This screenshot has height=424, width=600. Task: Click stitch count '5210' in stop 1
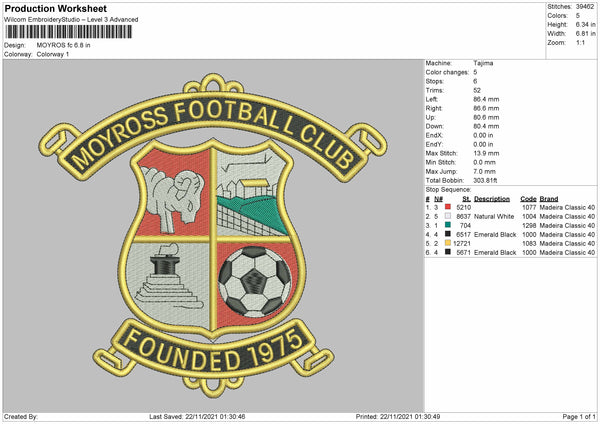click(463, 207)
